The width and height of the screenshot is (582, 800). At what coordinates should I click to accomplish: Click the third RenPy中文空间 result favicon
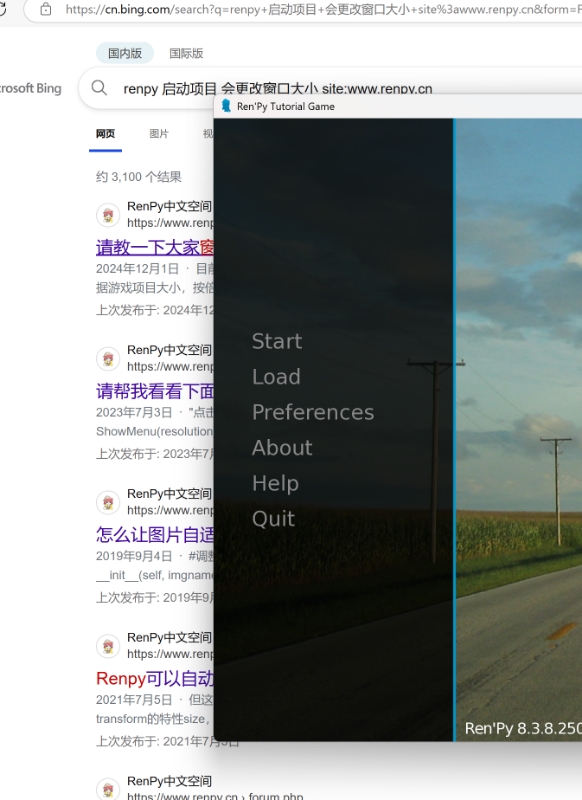(x=108, y=503)
